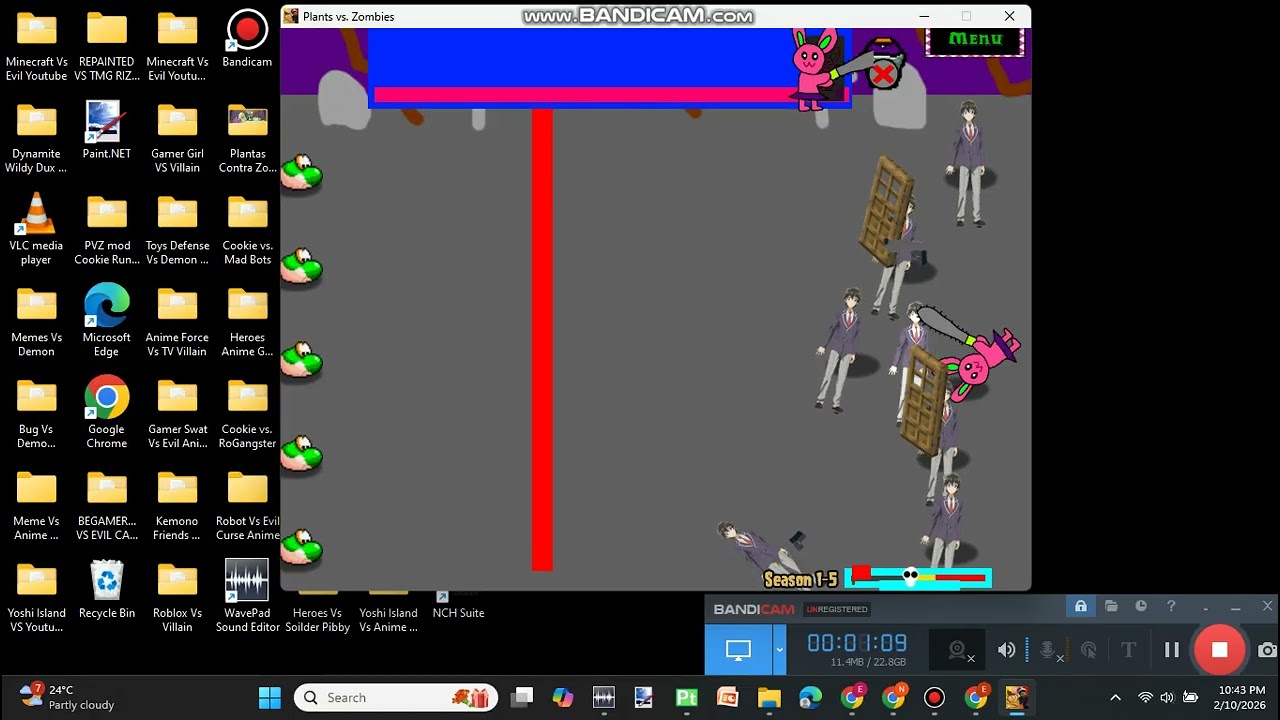Select the Paint.NET desktop shortcut
The height and width of the screenshot is (720, 1280).
[x=106, y=131]
